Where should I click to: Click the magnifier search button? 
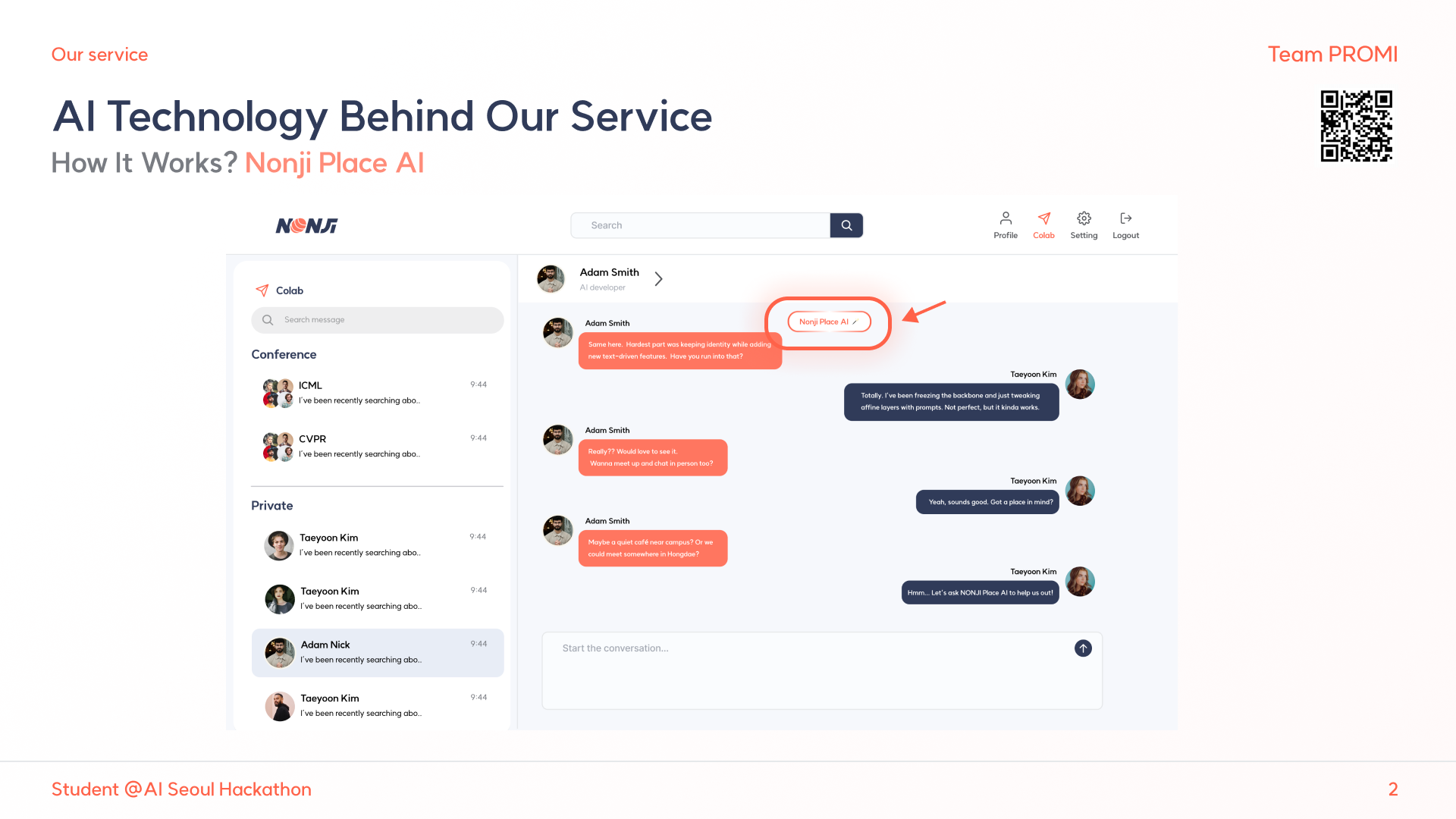pyautogui.click(x=846, y=225)
